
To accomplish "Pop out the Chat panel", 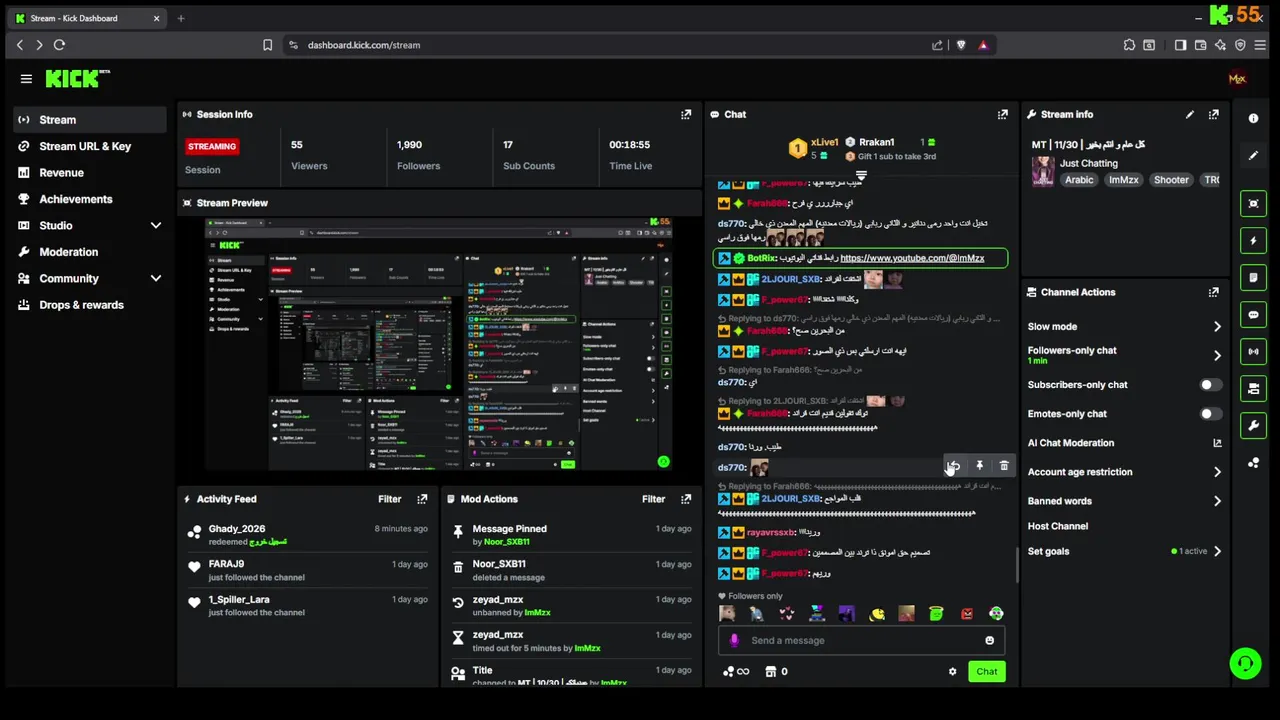I will click(x=1003, y=115).
